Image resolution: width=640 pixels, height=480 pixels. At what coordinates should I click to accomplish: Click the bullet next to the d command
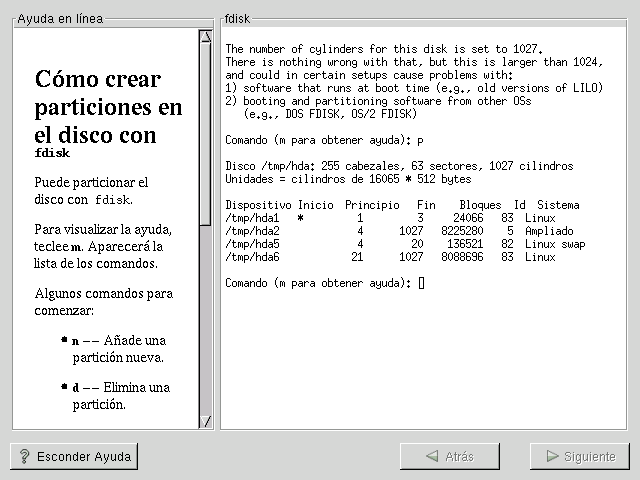tap(64, 388)
